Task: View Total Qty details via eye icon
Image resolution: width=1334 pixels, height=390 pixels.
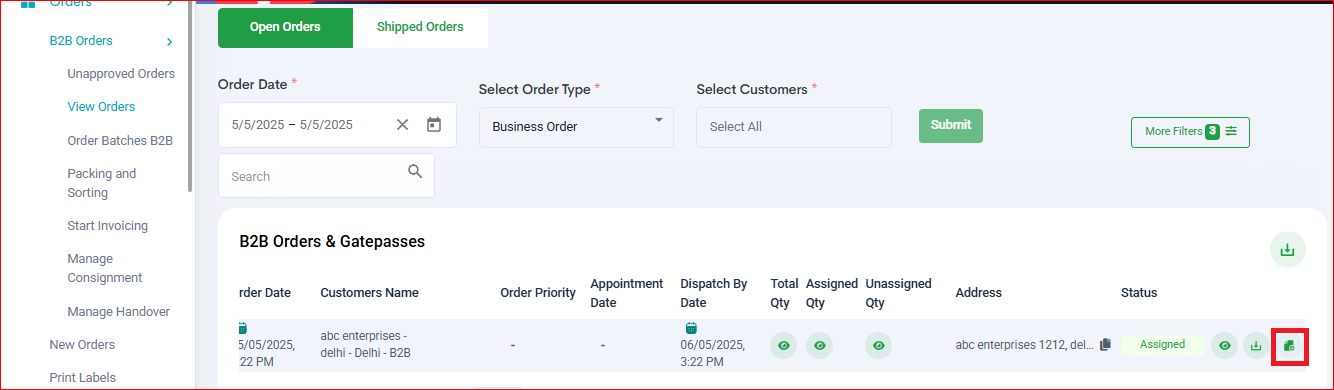Action: click(x=784, y=345)
